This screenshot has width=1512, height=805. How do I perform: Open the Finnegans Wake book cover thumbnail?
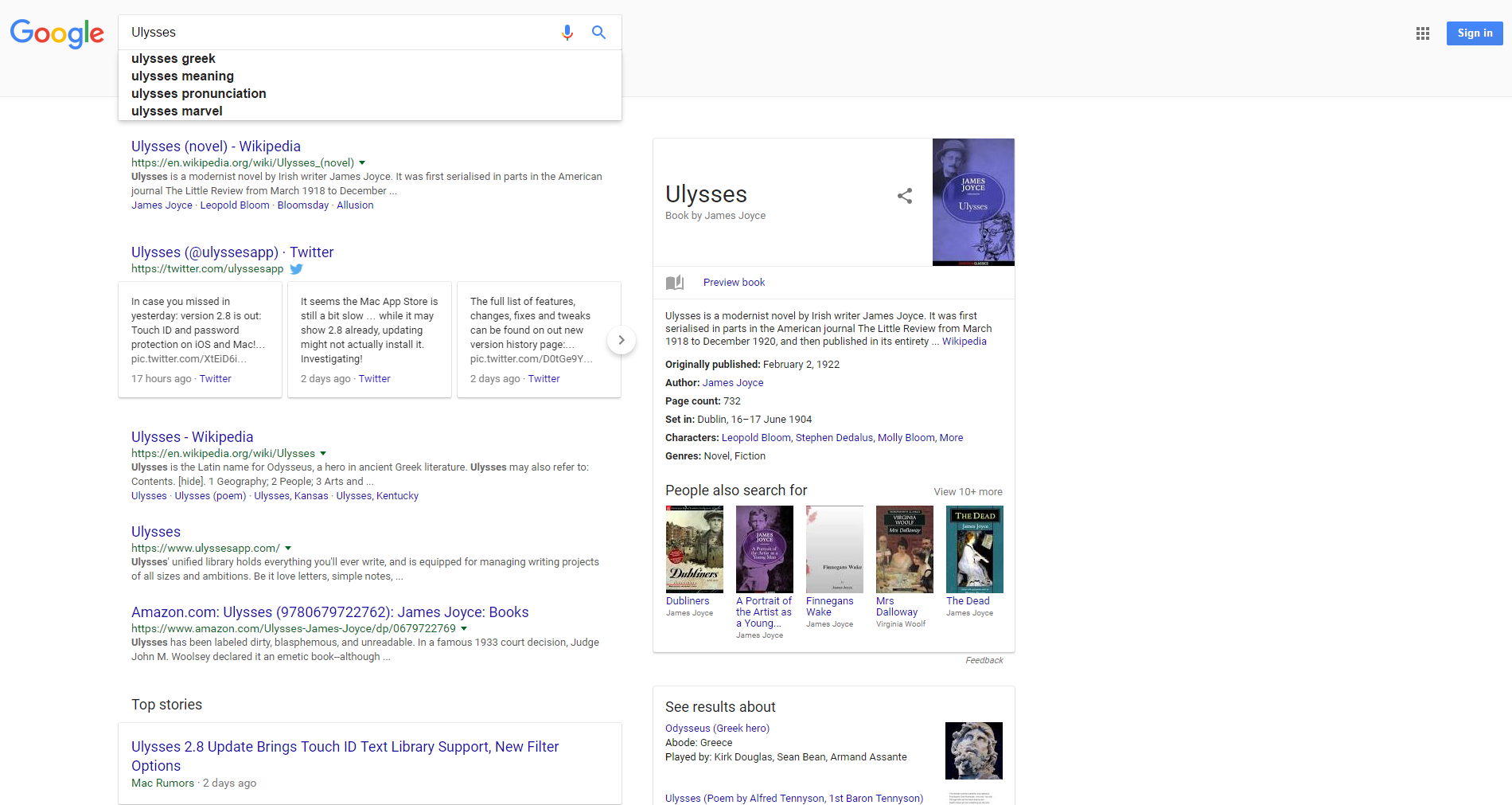(835, 549)
